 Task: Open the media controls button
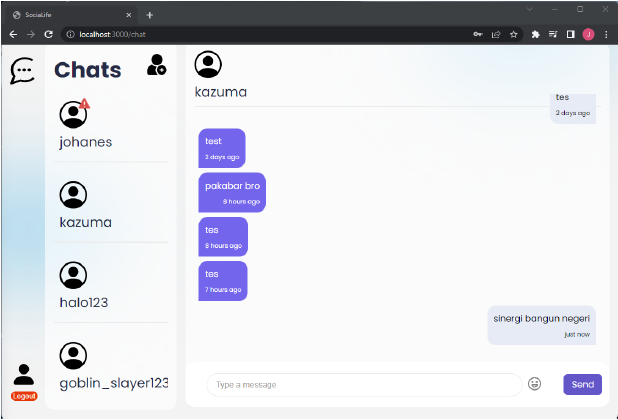coord(553,34)
